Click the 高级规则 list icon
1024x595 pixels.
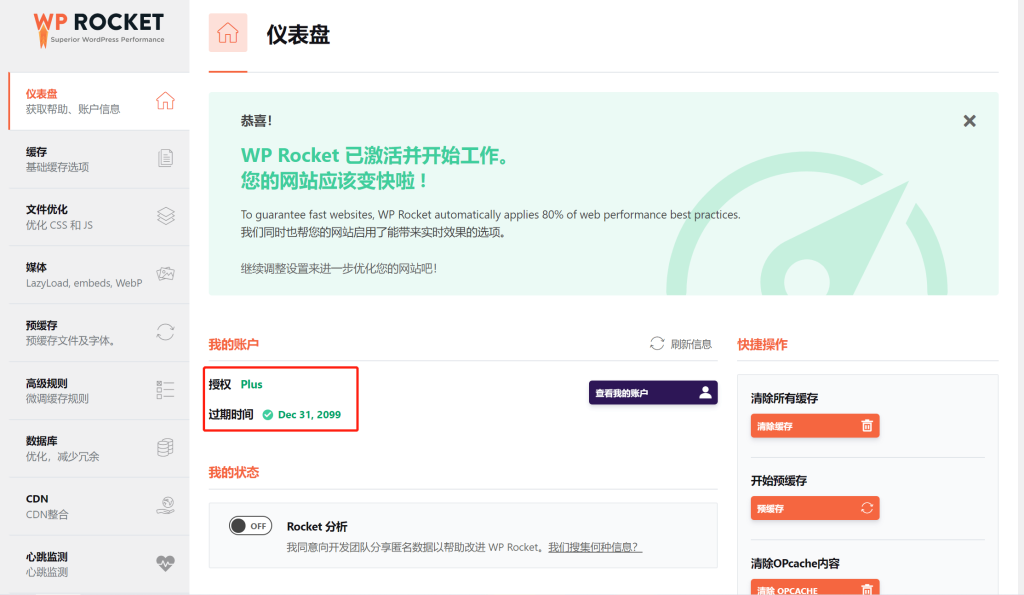click(x=166, y=390)
